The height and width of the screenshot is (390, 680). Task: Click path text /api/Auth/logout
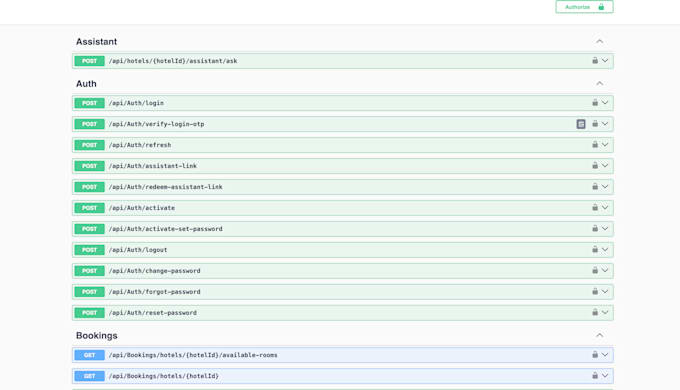tap(138, 250)
